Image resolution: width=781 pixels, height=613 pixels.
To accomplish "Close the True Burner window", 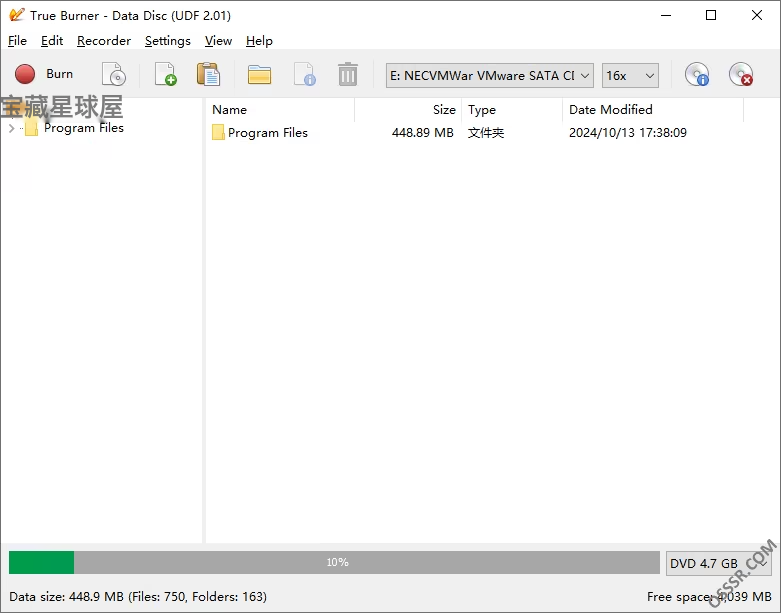I will point(757,15).
